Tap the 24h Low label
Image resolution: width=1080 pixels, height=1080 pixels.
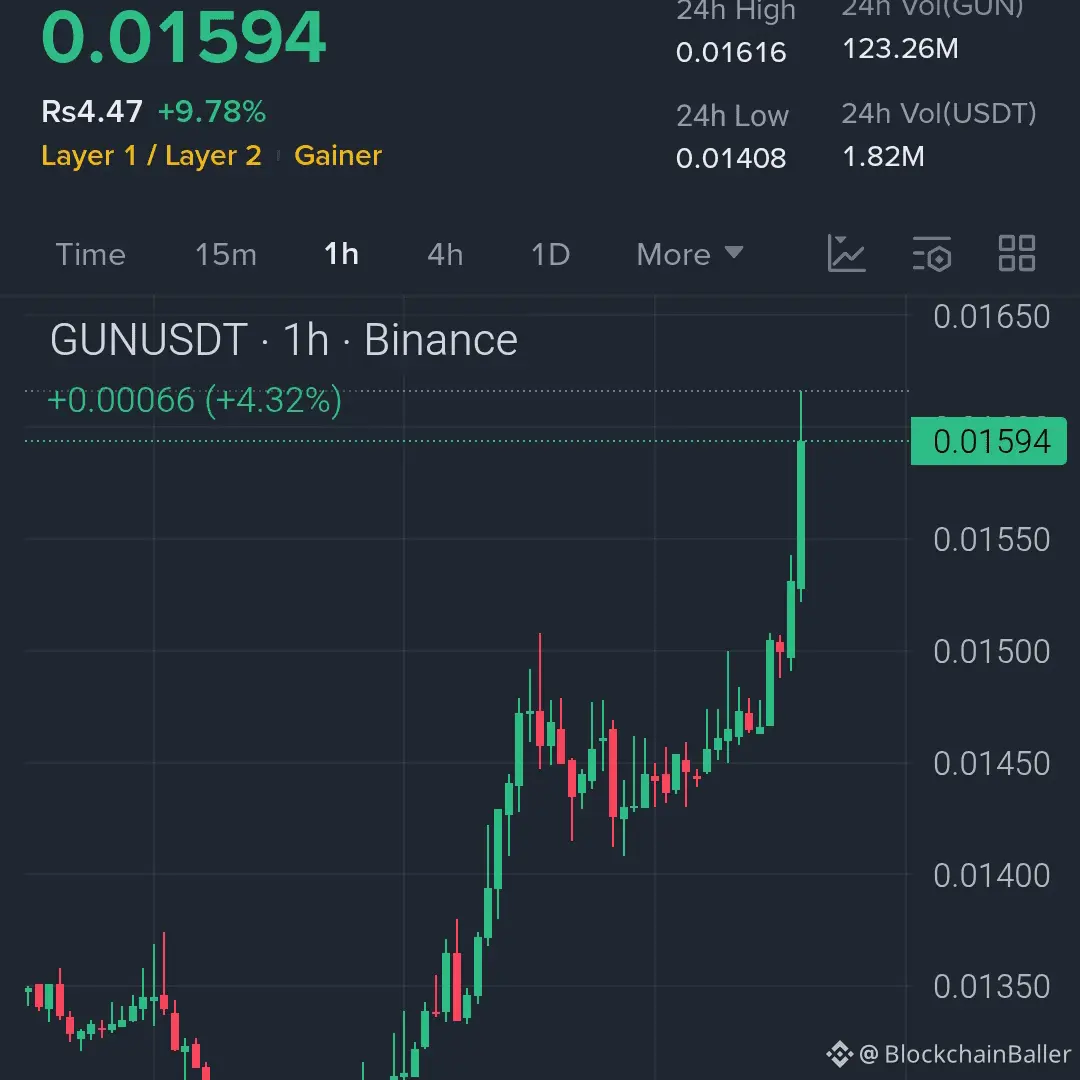point(732,116)
